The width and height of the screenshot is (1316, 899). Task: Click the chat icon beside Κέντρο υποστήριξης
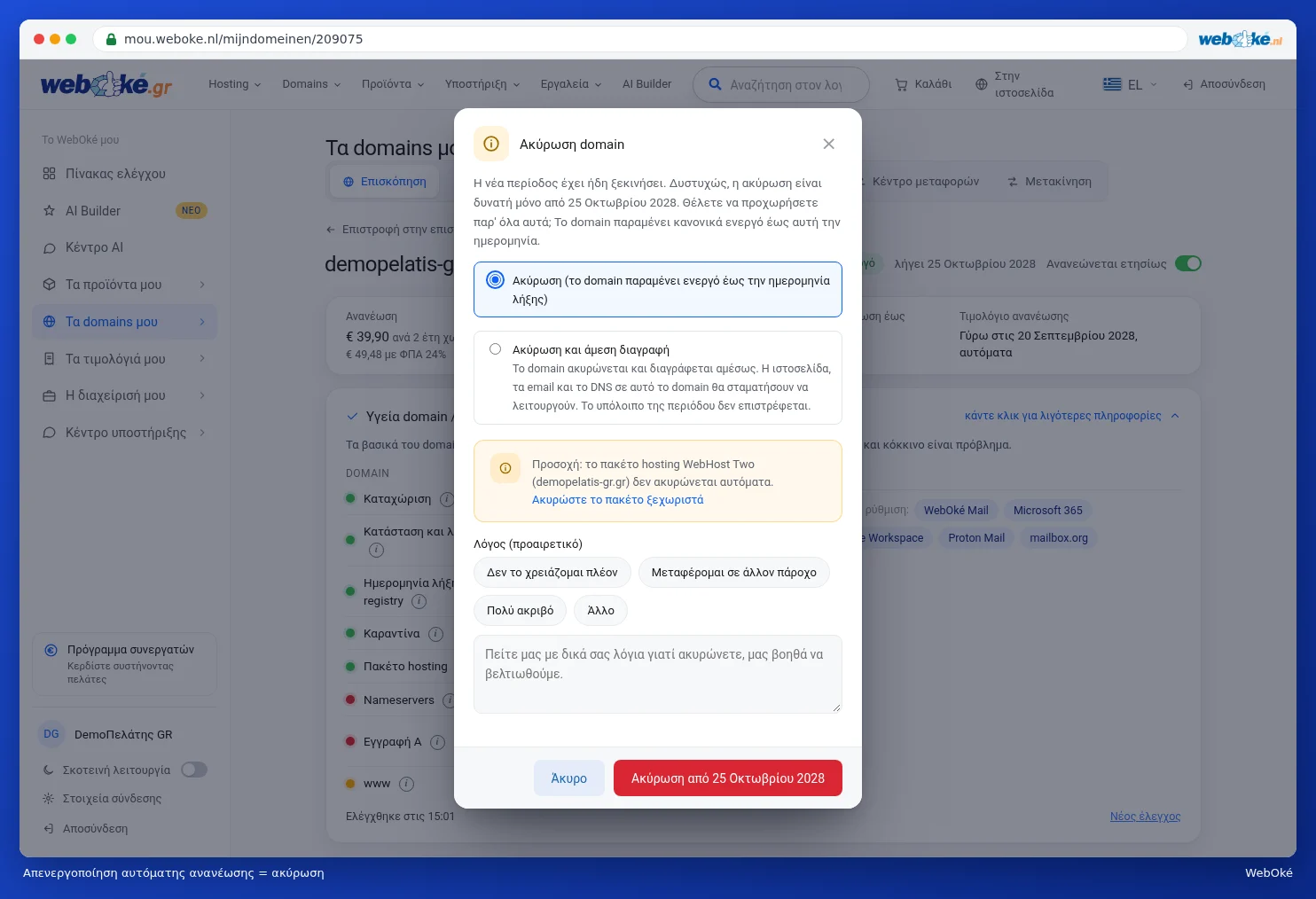coord(50,433)
